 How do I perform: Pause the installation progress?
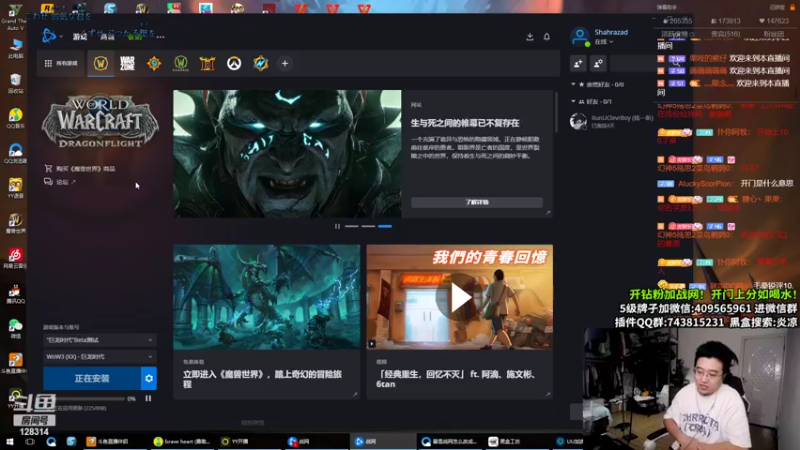(x=148, y=398)
